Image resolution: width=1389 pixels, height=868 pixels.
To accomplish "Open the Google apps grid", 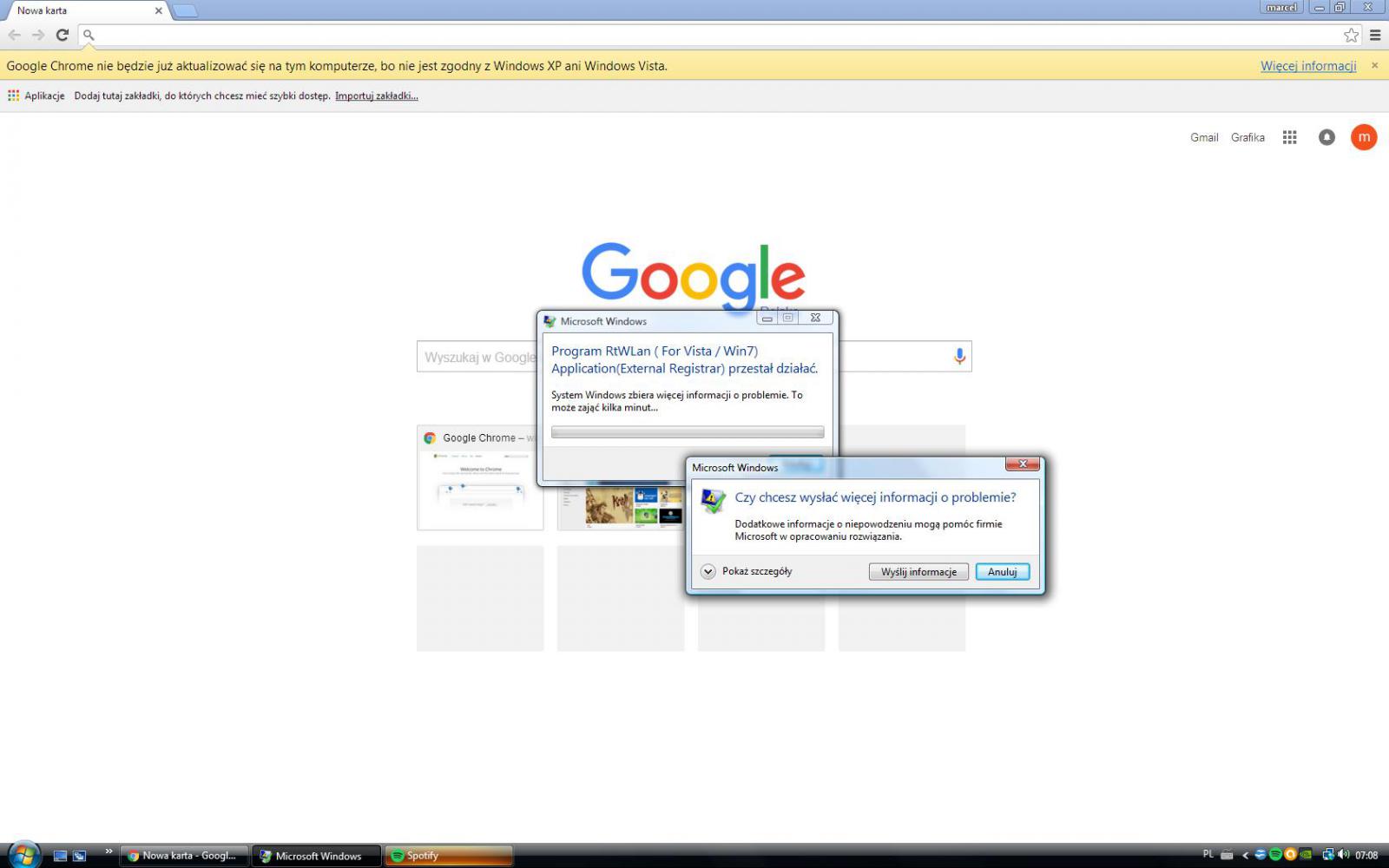I will (x=1289, y=137).
